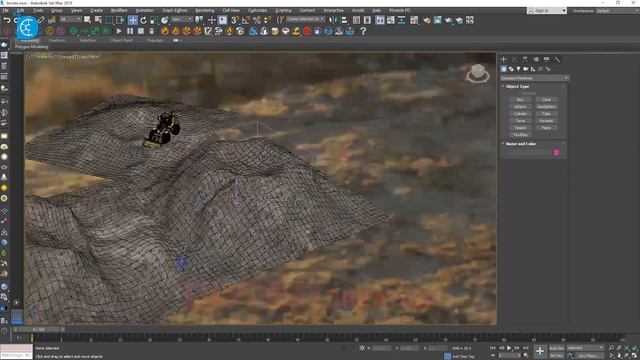Open the Rendering menu

click(205, 11)
